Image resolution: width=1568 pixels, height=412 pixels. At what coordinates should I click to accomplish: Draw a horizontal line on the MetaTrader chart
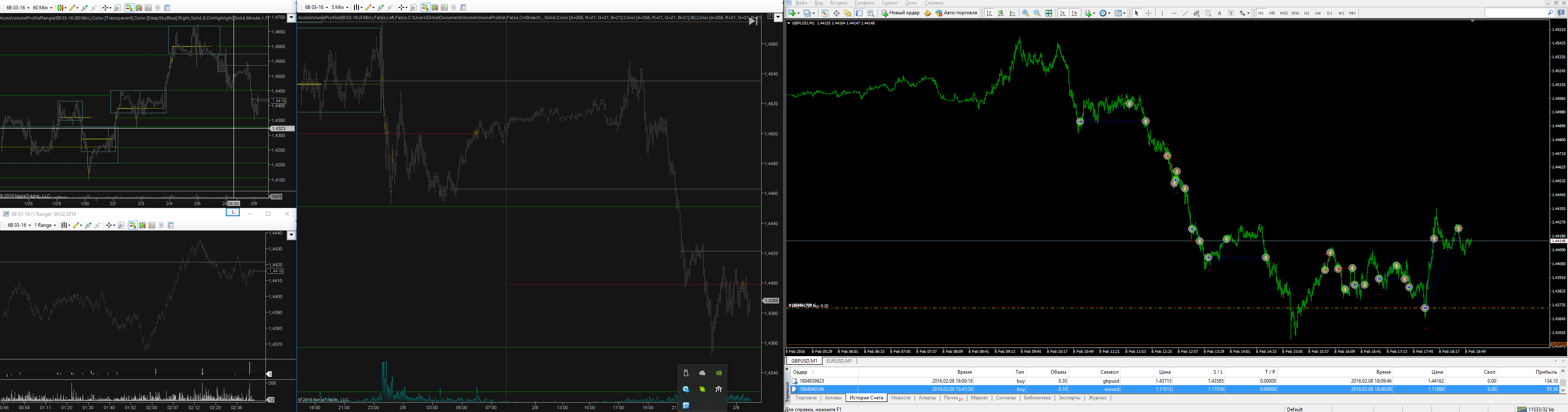coord(1174,13)
